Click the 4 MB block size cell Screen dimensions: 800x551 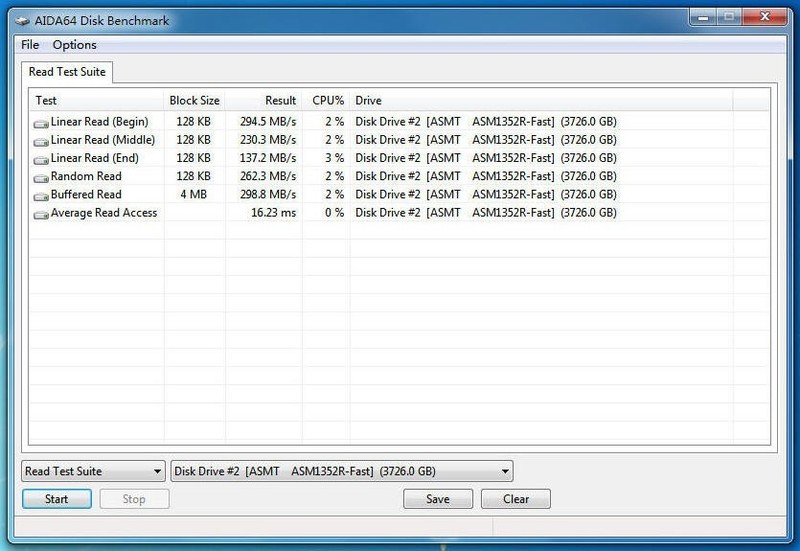(x=193, y=194)
